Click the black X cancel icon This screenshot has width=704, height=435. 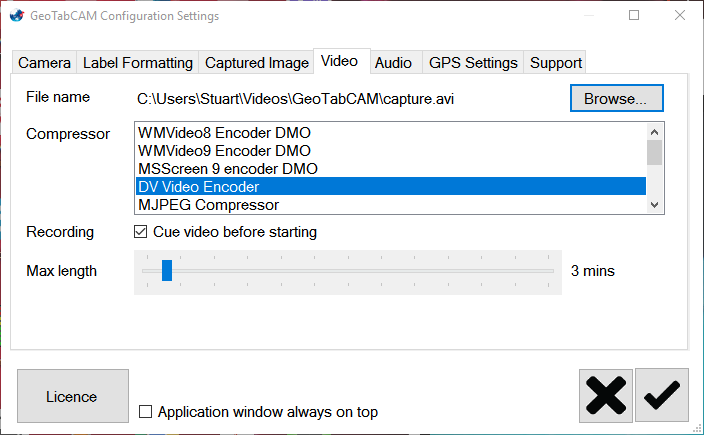click(605, 396)
